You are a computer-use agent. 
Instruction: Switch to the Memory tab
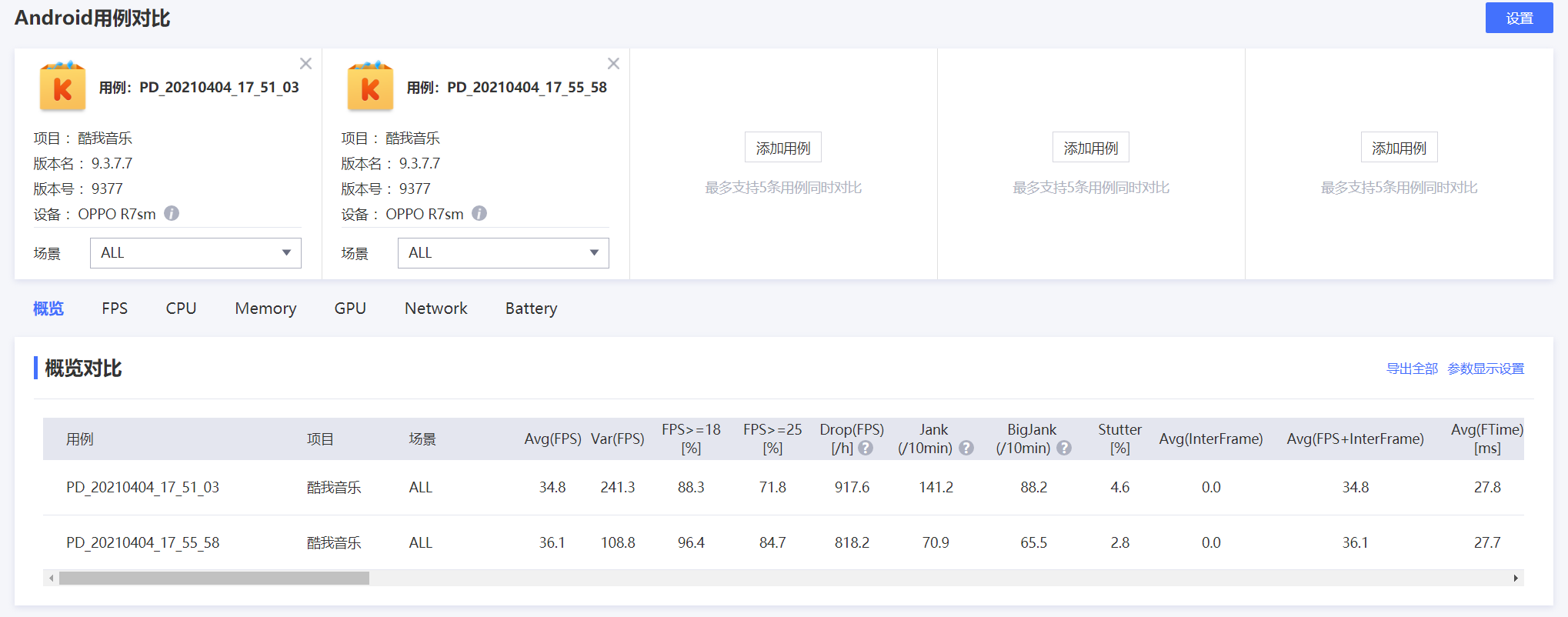(265, 308)
